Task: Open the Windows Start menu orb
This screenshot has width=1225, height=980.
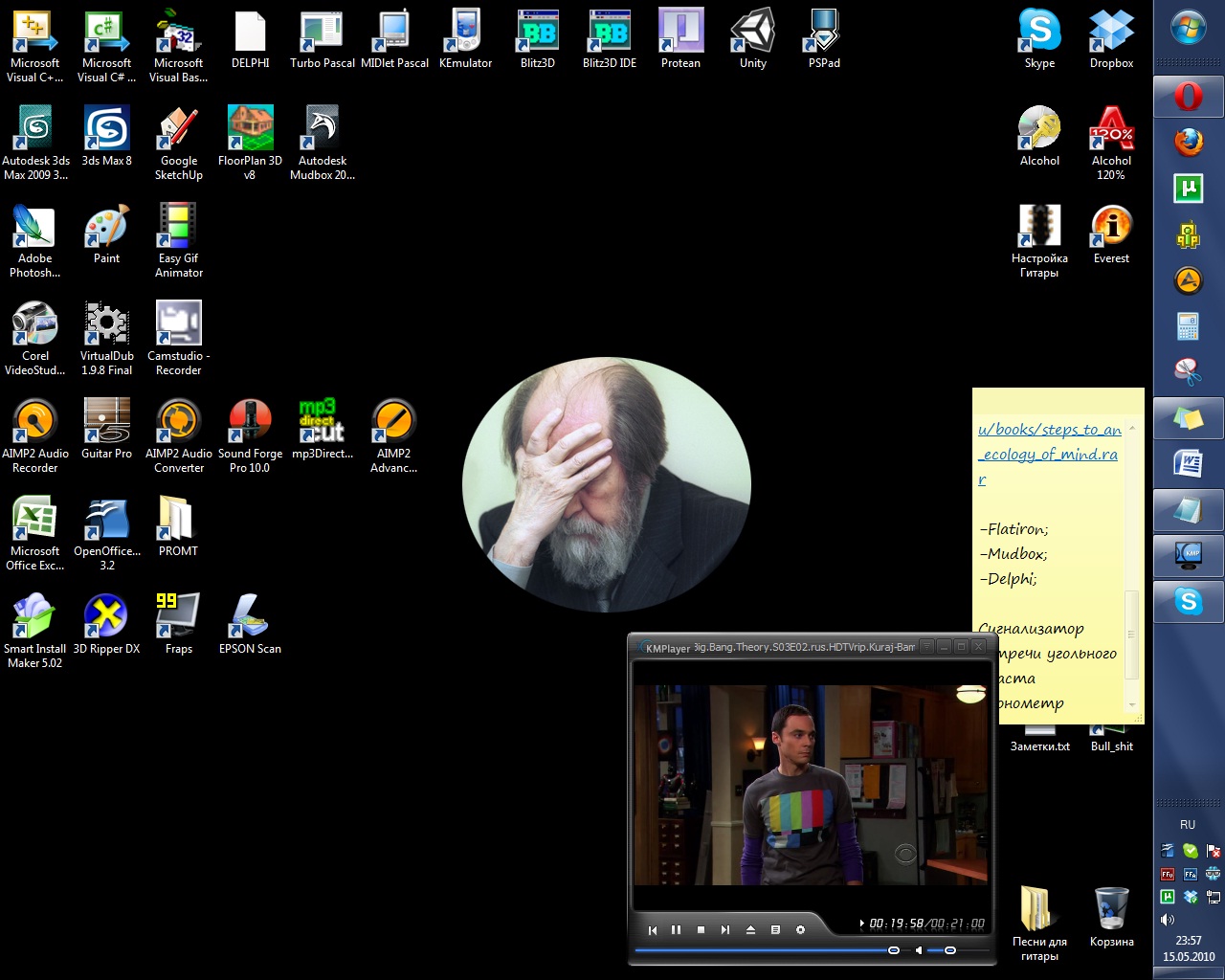Action: [1189, 28]
